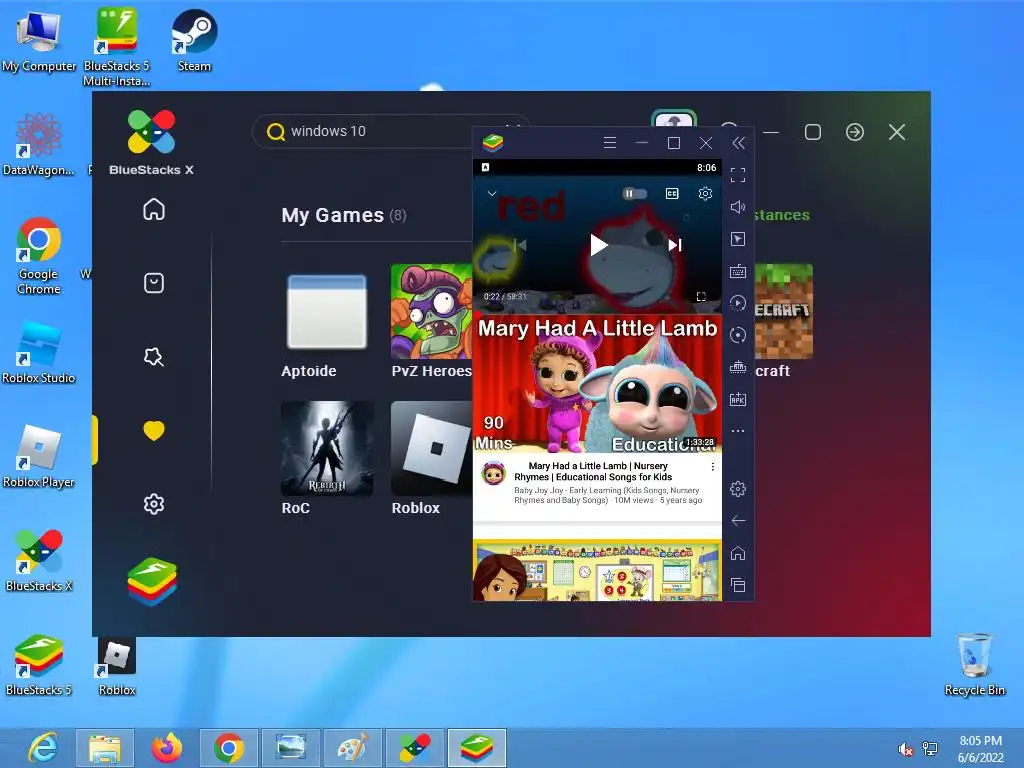Open YouTube video settings gear
The width and height of the screenshot is (1024, 768).
pyautogui.click(x=705, y=193)
